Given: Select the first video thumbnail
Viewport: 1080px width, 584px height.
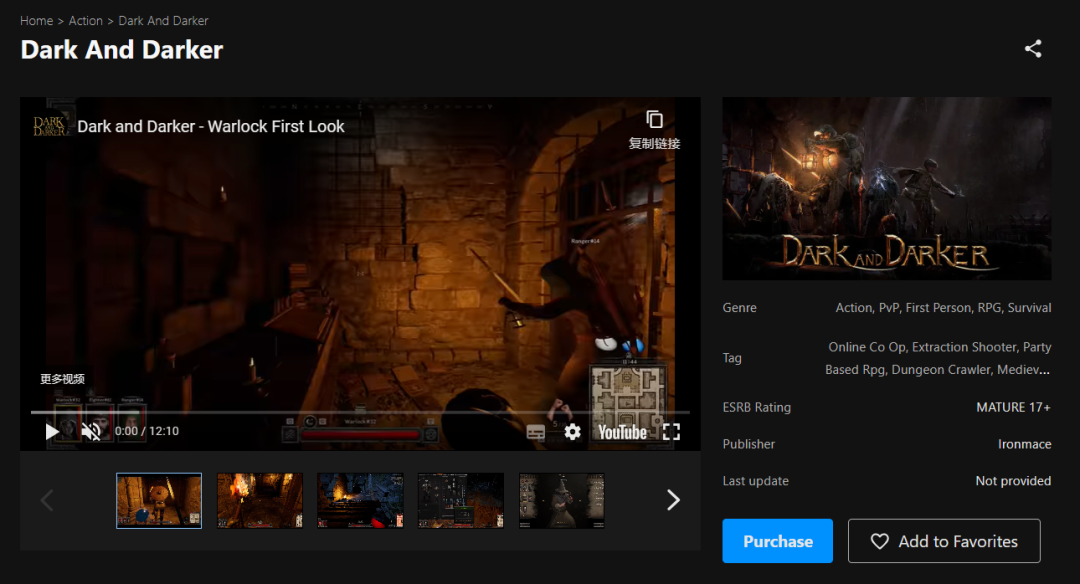Looking at the screenshot, I should pos(159,501).
